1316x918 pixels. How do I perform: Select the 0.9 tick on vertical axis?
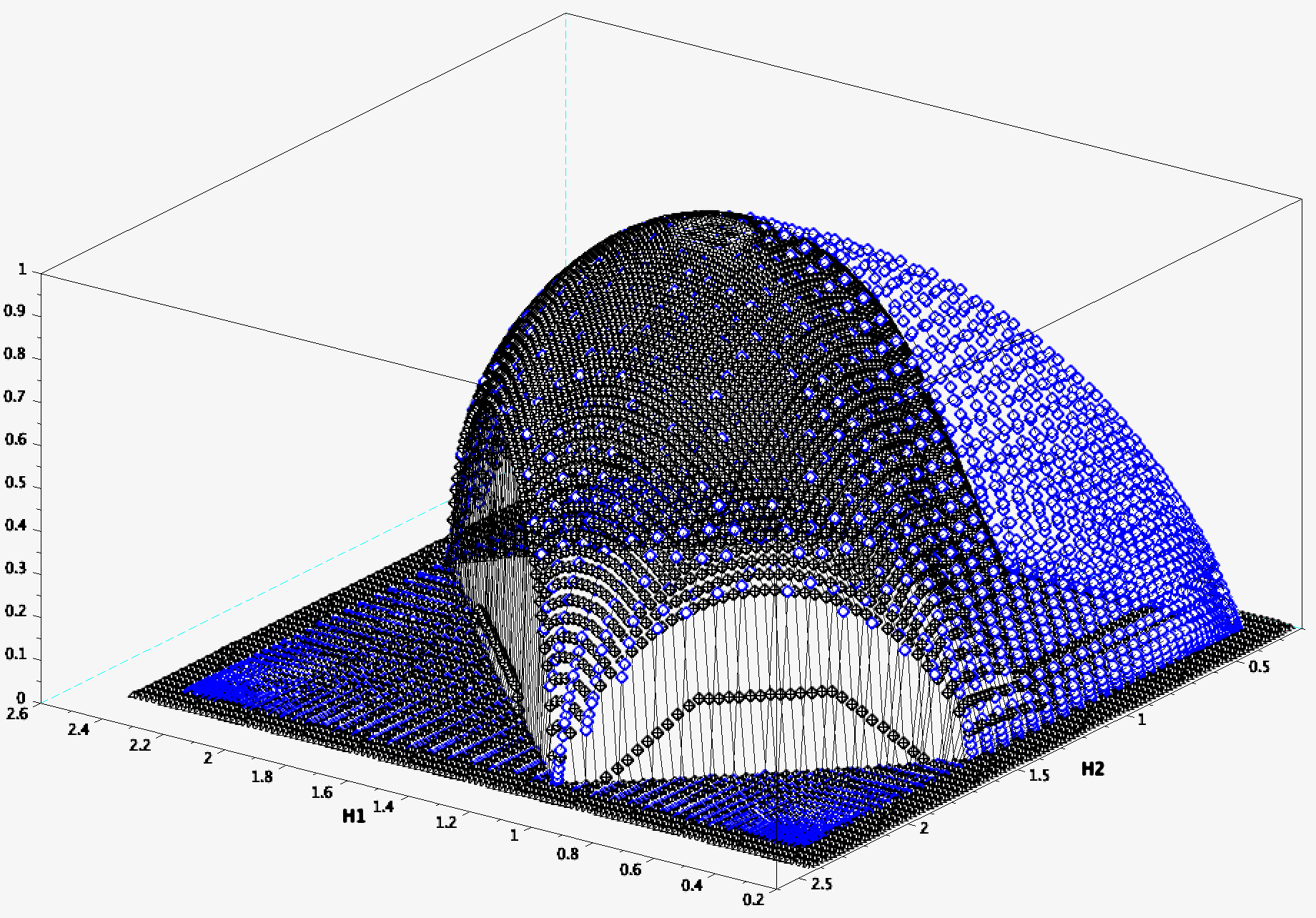click(x=15, y=311)
